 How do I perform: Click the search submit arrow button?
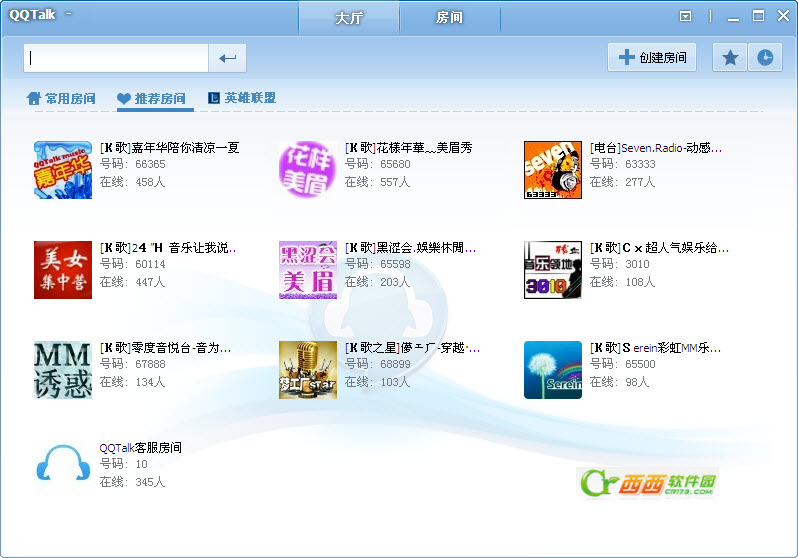[227, 58]
